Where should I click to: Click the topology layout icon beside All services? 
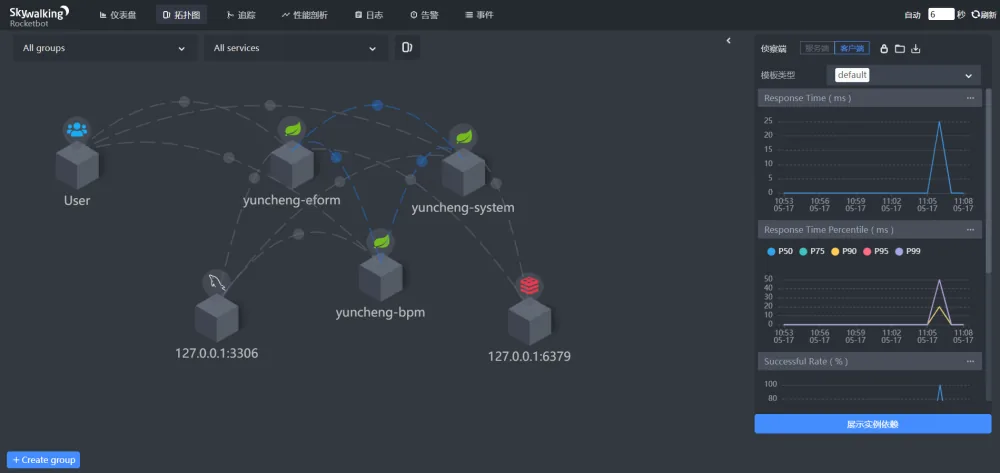pyautogui.click(x=407, y=47)
